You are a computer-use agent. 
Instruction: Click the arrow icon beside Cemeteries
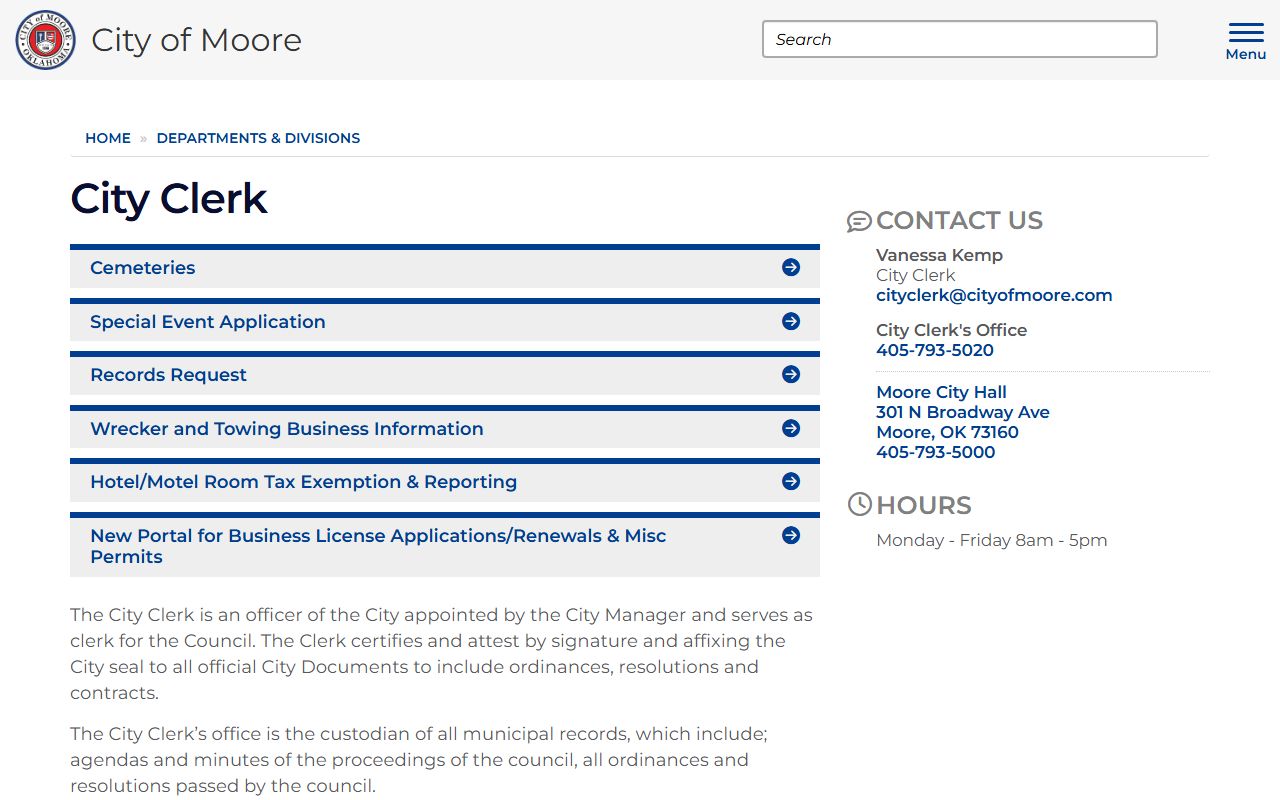pos(791,267)
